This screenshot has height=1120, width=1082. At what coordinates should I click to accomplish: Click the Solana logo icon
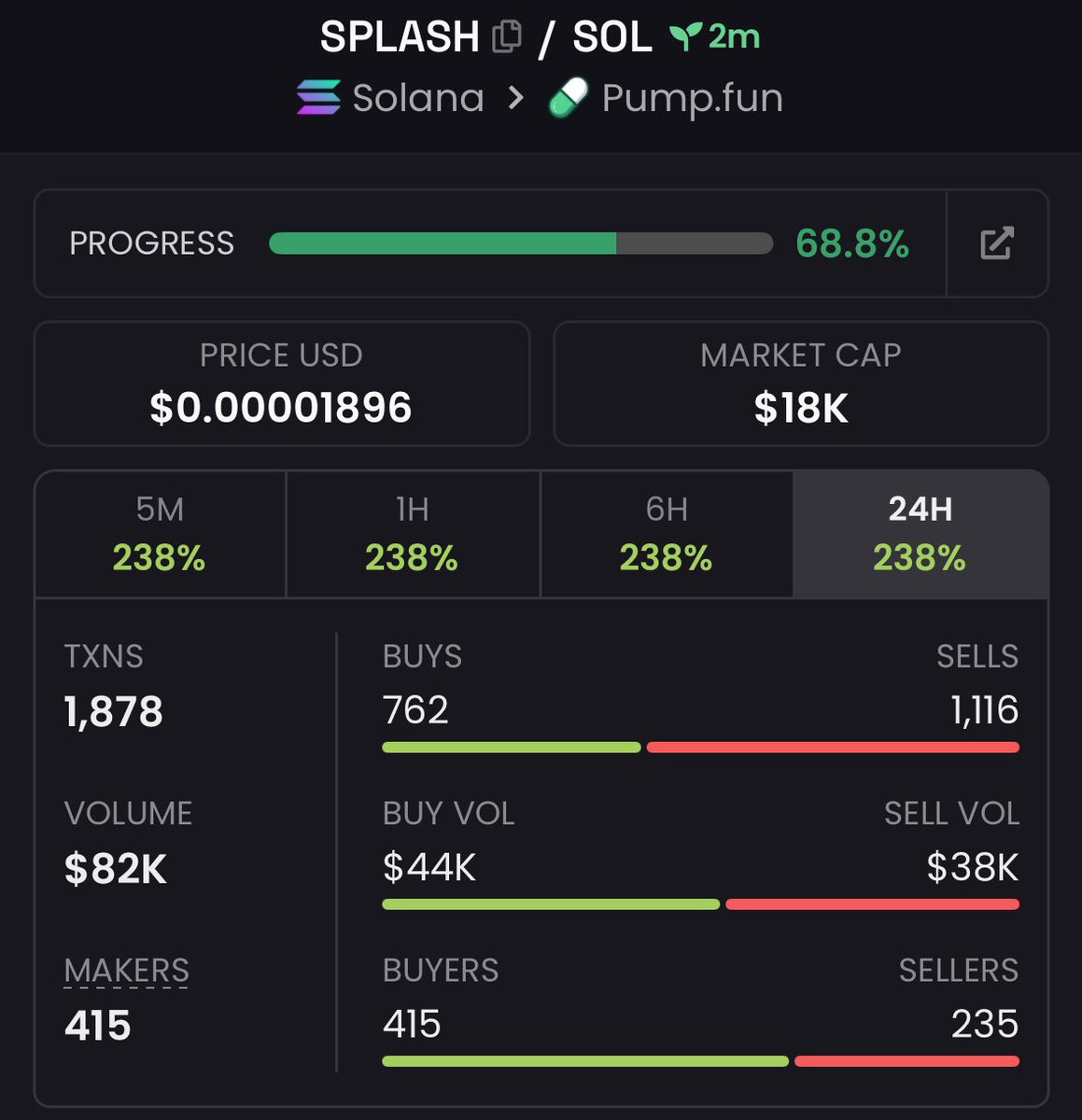click(318, 98)
